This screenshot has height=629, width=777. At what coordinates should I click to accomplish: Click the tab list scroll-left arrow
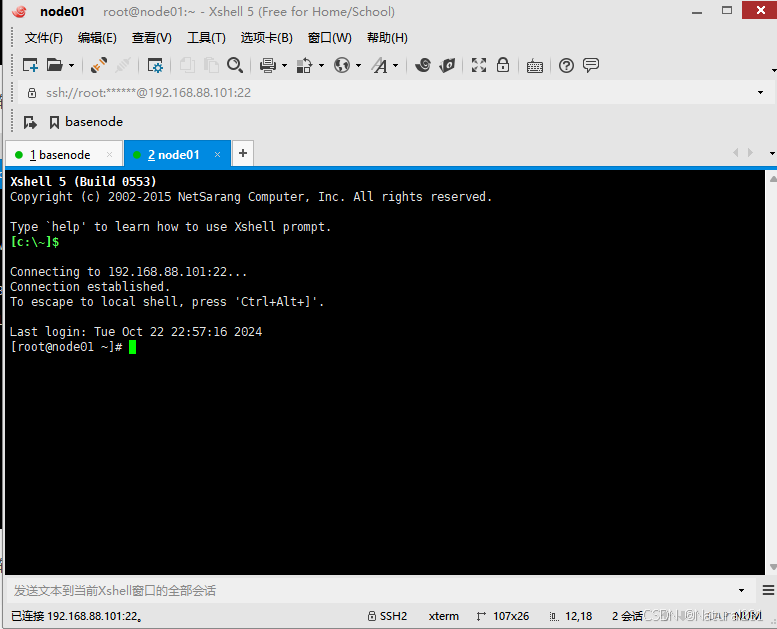coord(735,153)
